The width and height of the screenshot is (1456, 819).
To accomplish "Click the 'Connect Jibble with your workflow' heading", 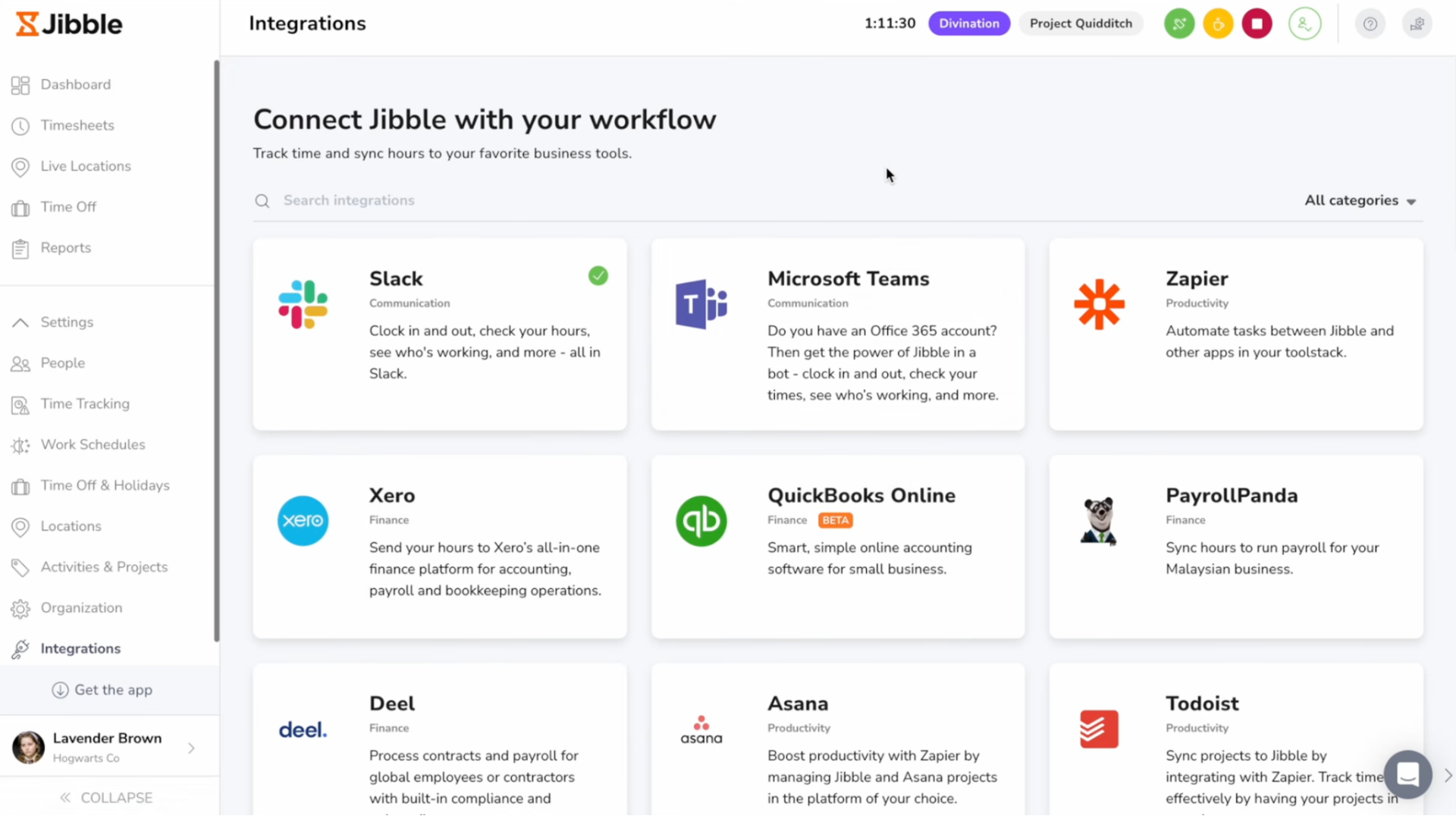I will tap(485, 120).
